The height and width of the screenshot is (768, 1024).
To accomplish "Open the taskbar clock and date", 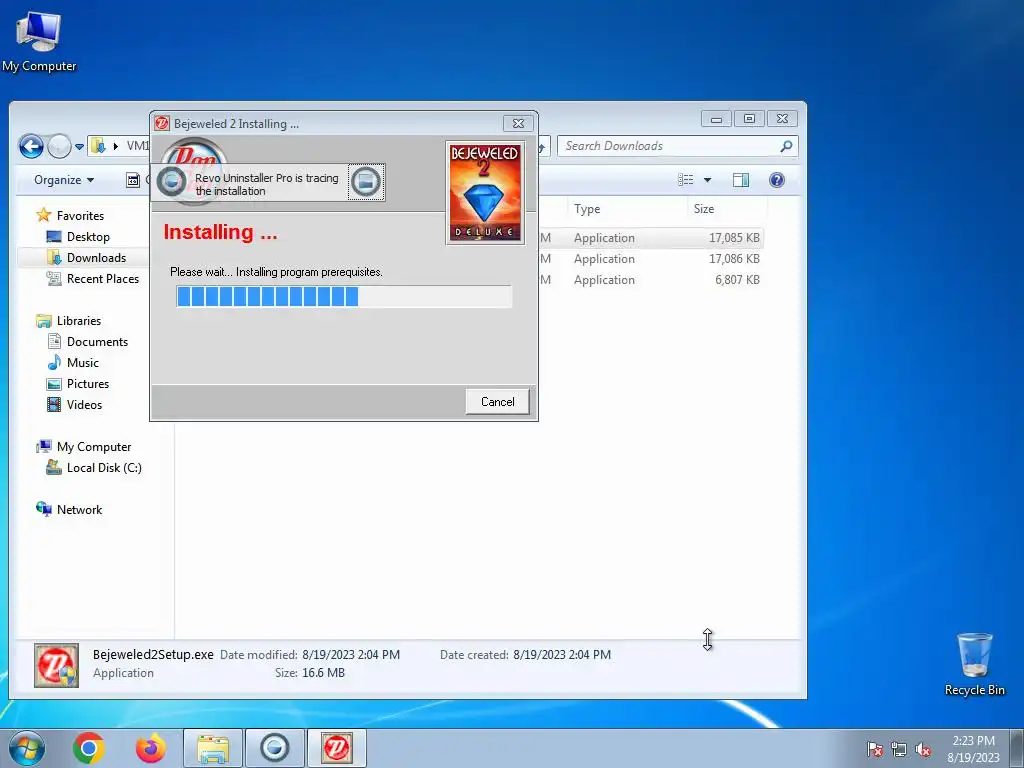I will (x=973, y=749).
